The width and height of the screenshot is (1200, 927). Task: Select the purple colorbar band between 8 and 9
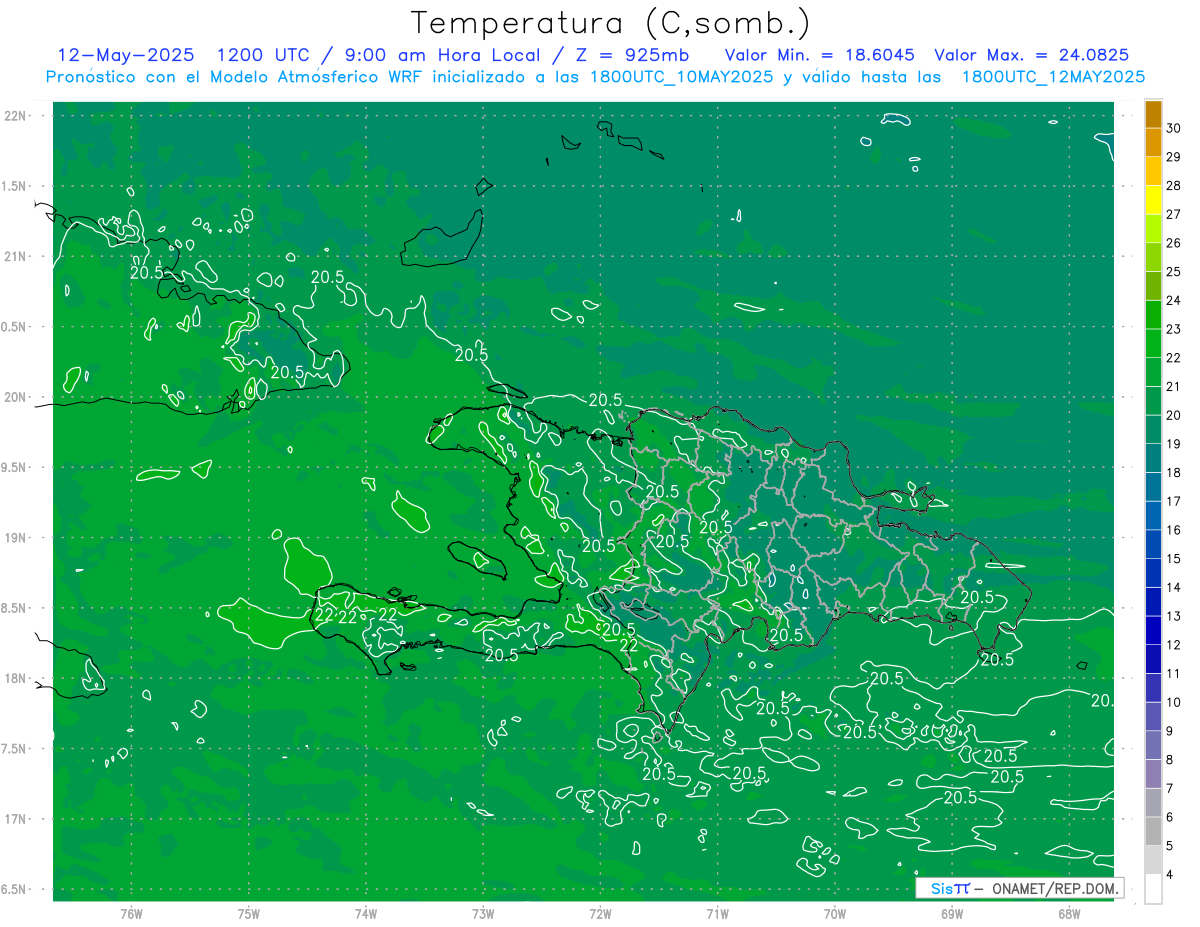click(1153, 745)
